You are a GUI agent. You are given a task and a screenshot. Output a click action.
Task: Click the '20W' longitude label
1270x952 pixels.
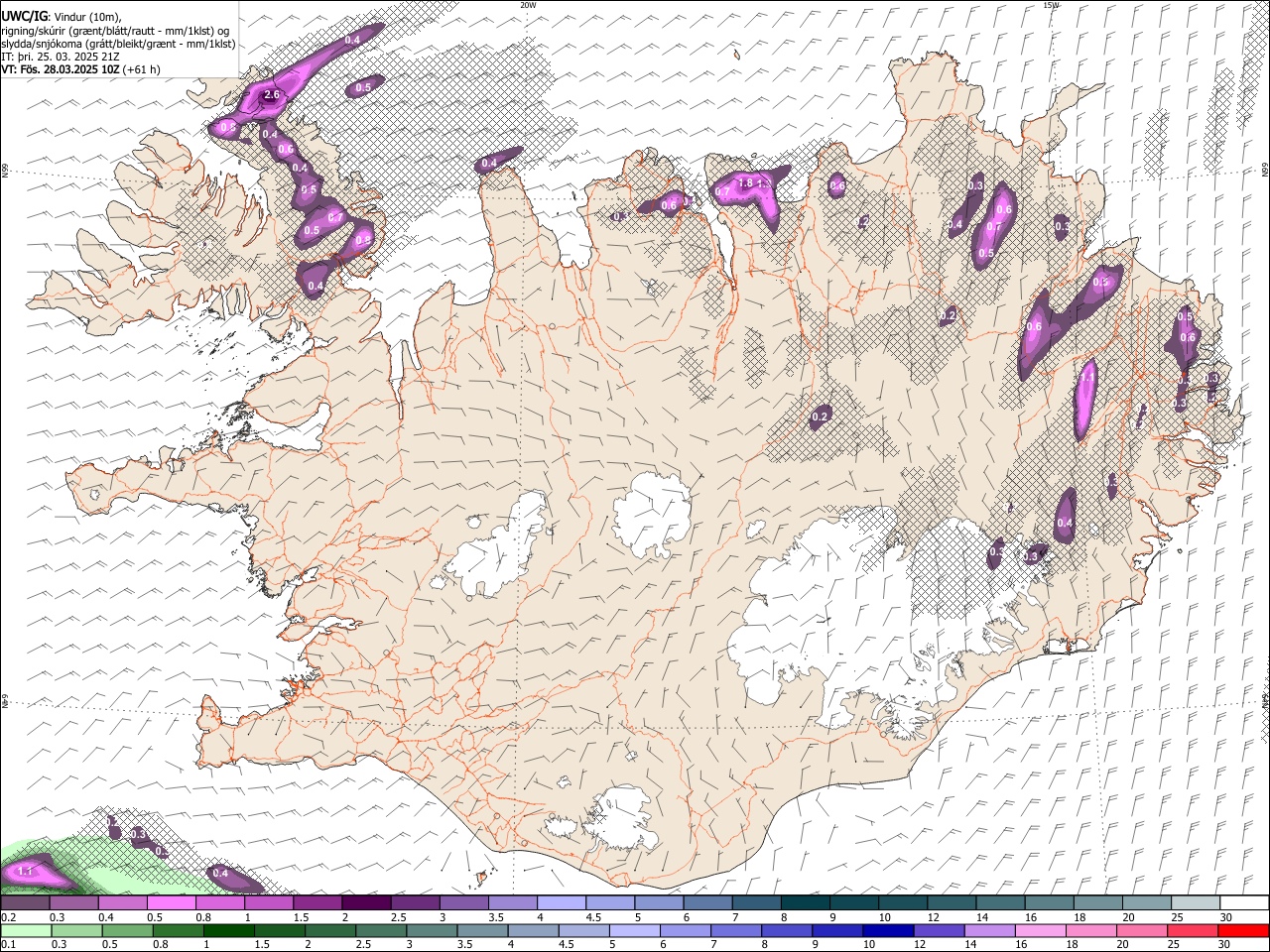528,5
